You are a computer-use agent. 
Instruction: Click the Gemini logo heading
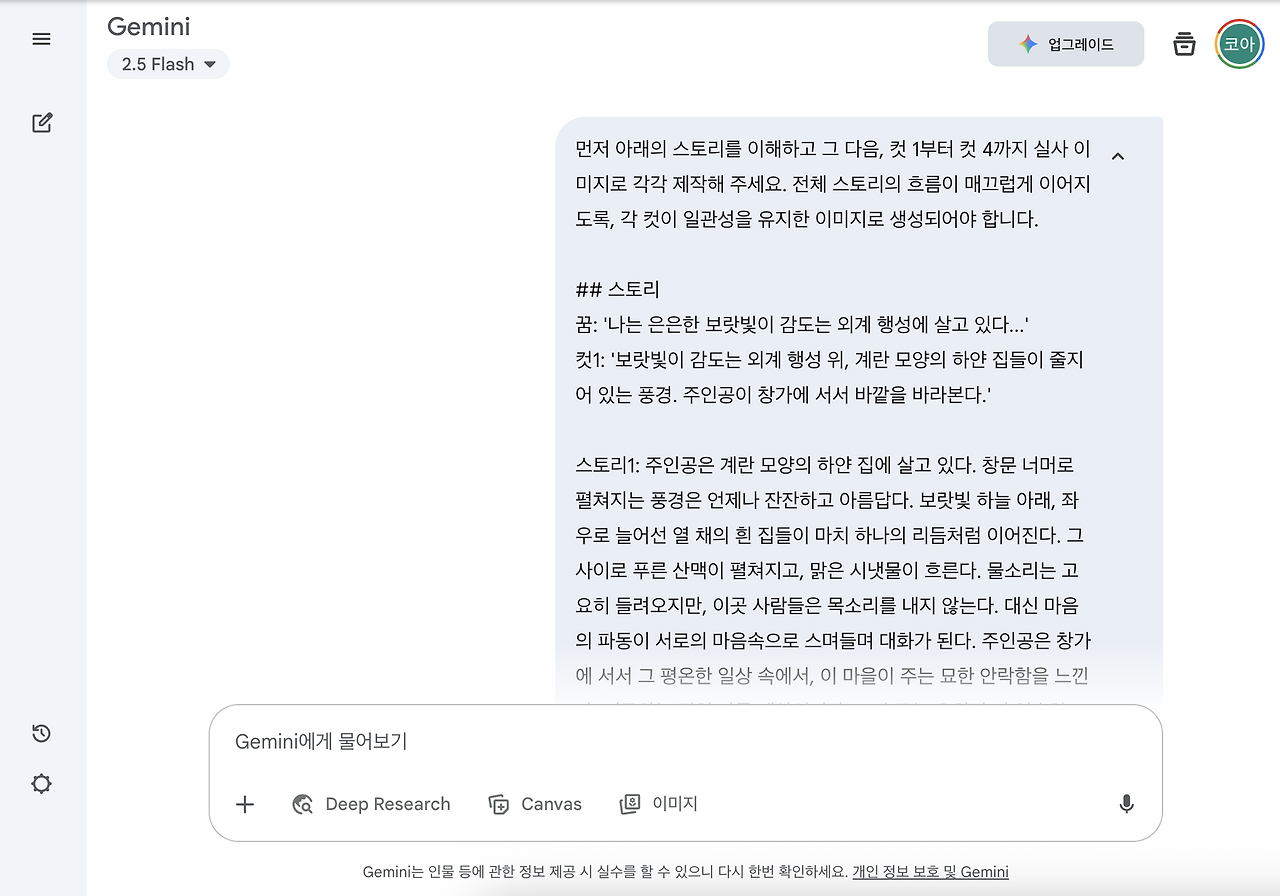pyautogui.click(x=148, y=27)
